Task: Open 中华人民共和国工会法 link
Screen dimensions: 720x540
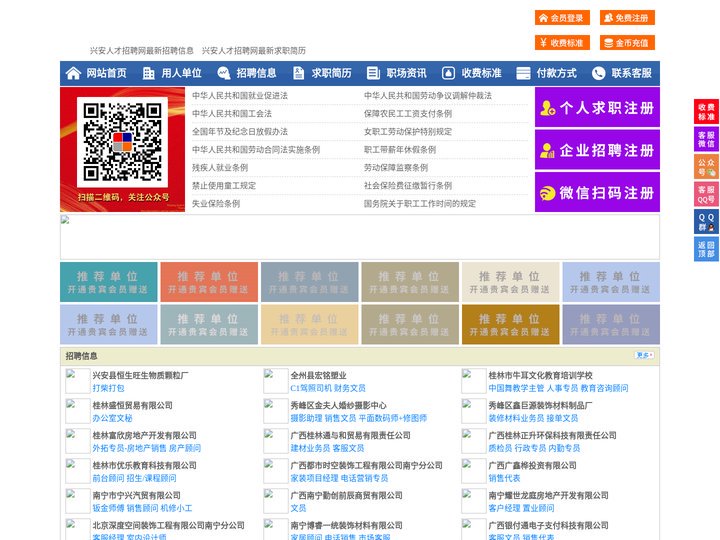Action: pyautogui.click(x=232, y=113)
